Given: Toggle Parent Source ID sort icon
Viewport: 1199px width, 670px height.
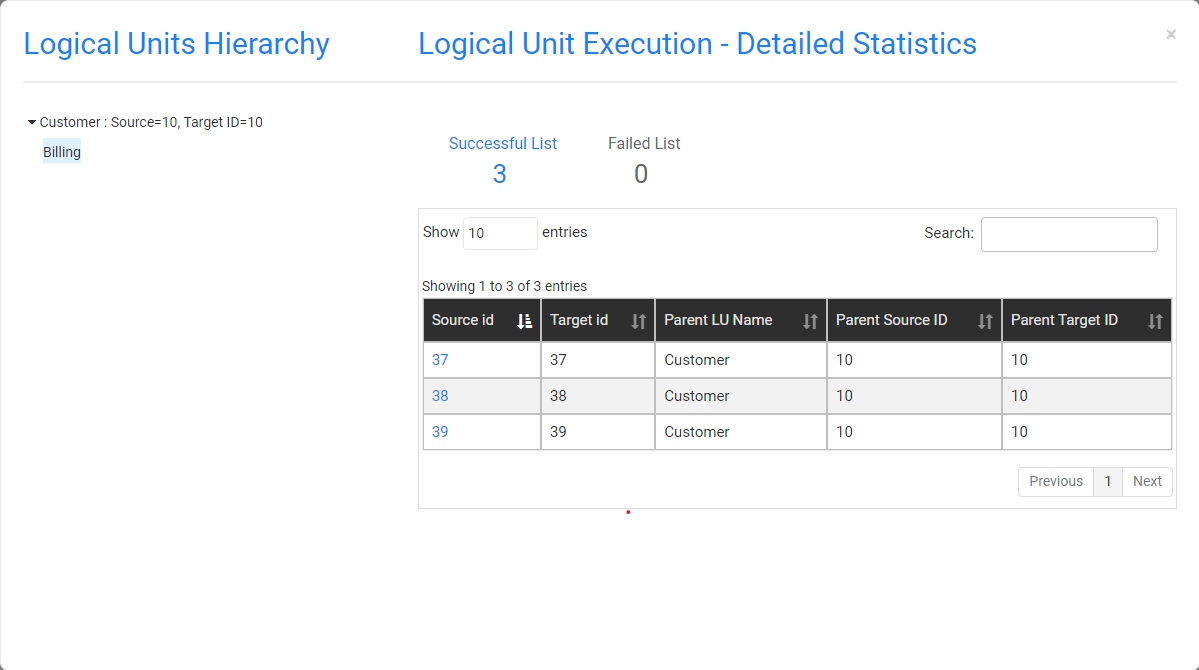Looking at the screenshot, I should click(x=985, y=321).
